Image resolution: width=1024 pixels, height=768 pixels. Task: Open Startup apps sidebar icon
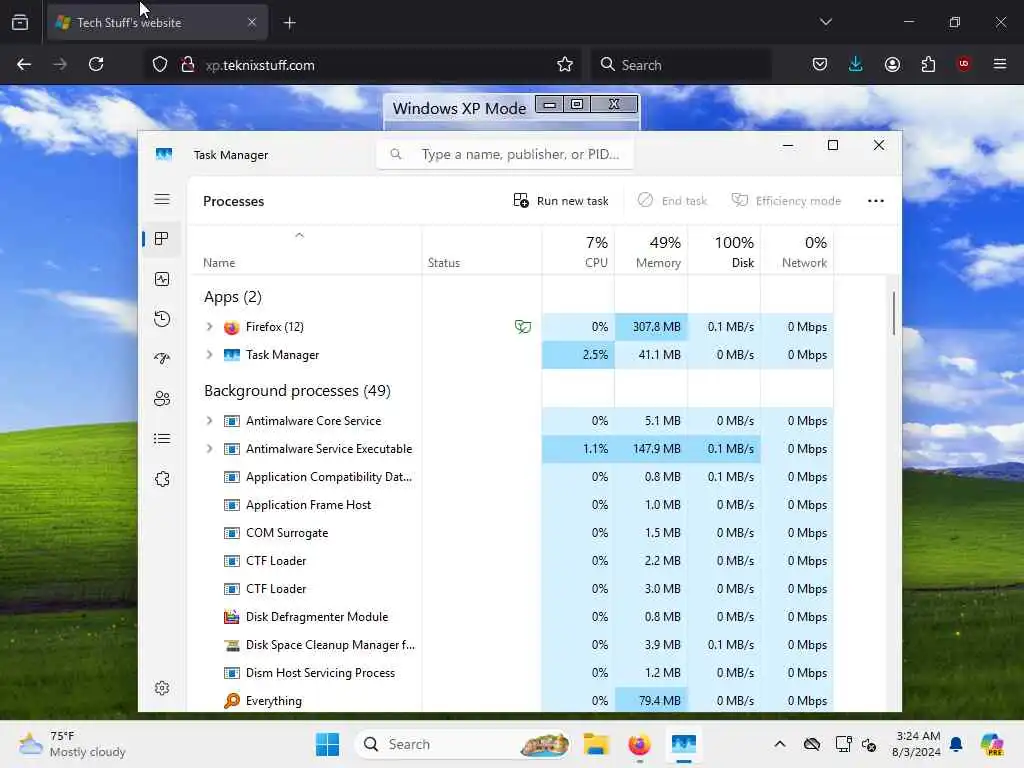tap(162, 359)
